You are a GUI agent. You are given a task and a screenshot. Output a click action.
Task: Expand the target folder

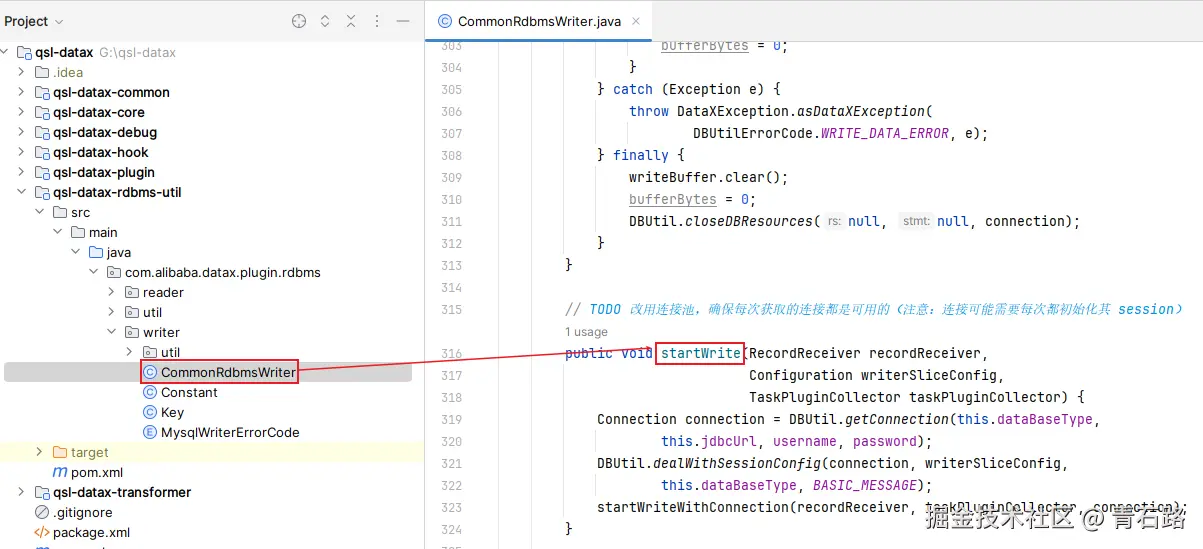(40, 452)
